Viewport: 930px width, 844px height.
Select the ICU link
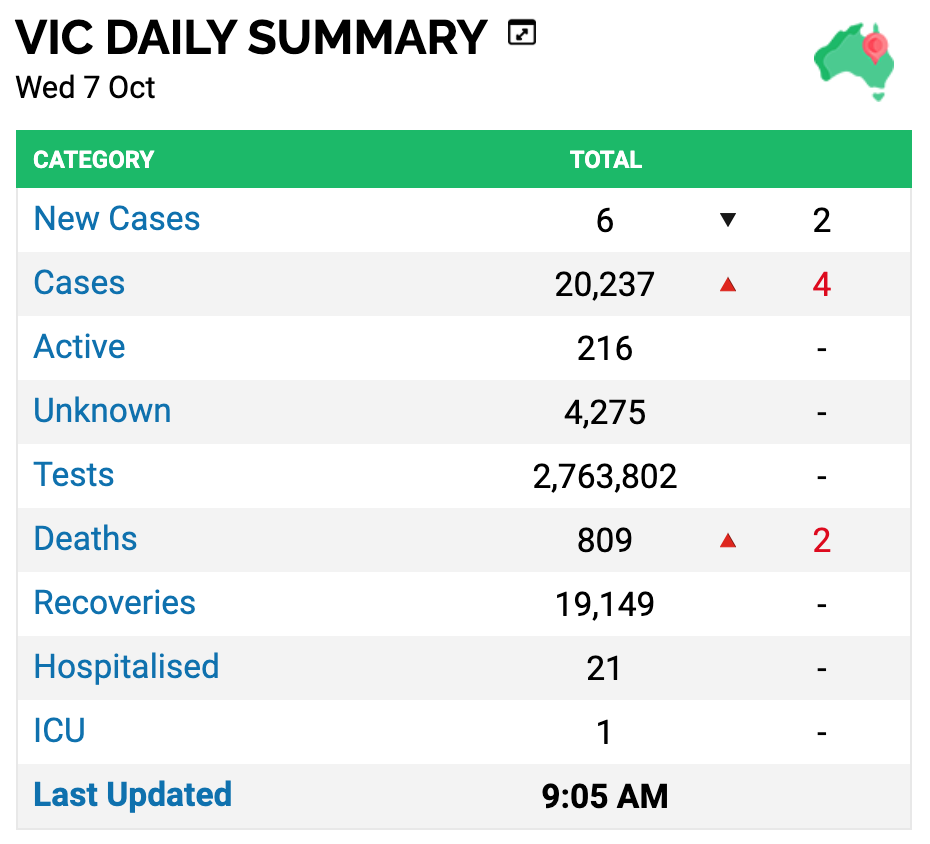point(59,731)
